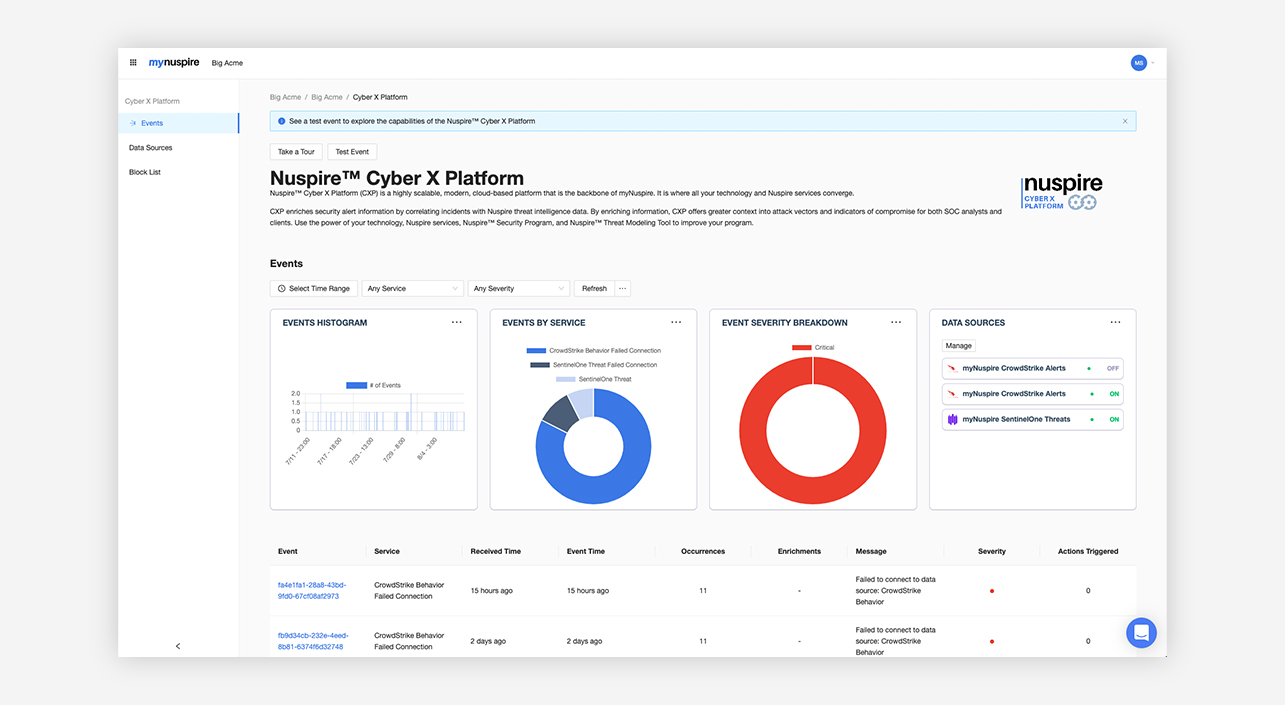Click the purple SentinelOne icon

953,420
